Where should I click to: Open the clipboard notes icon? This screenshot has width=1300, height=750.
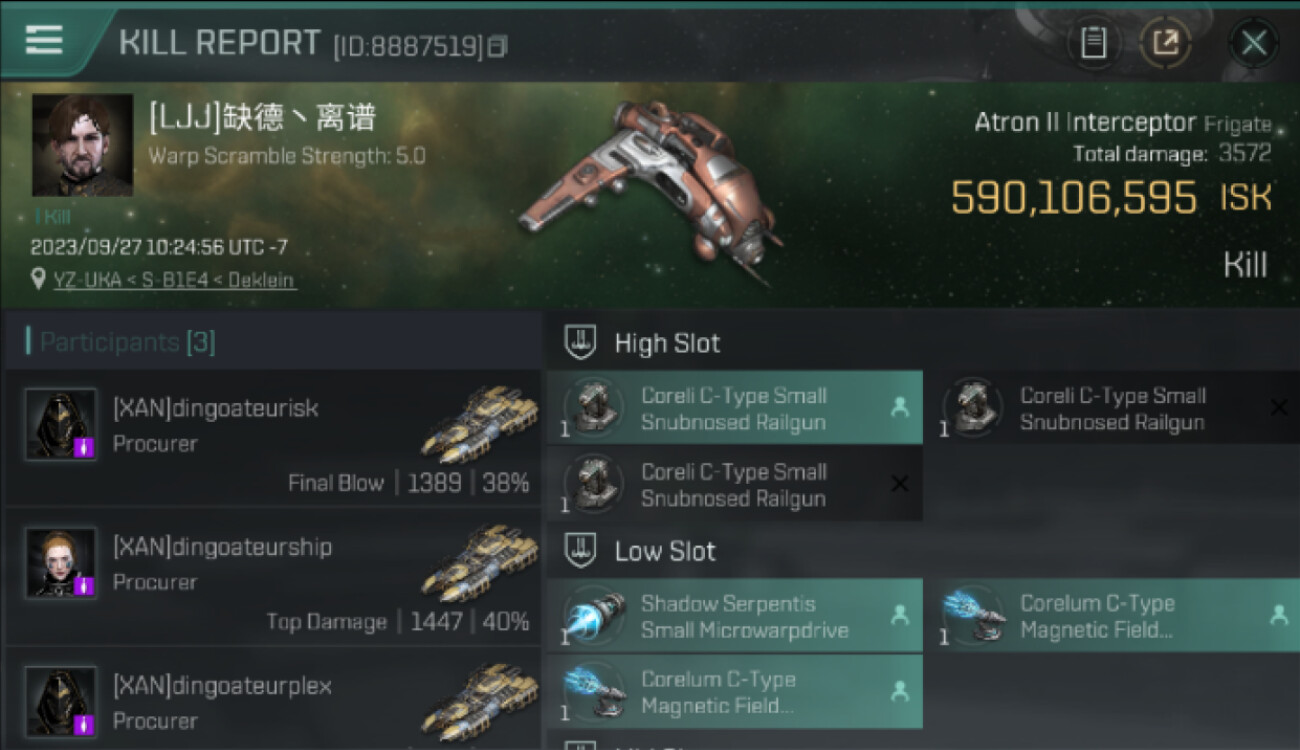(1093, 43)
